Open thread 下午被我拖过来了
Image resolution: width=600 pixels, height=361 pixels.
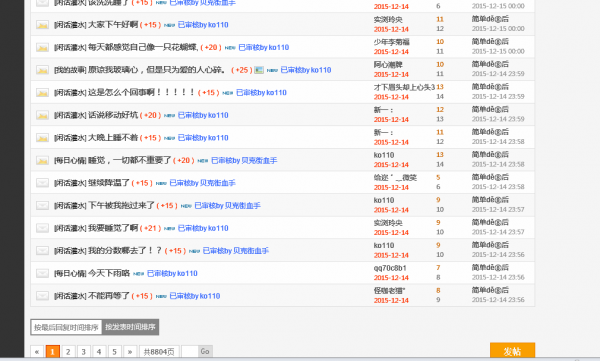click(x=121, y=206)
